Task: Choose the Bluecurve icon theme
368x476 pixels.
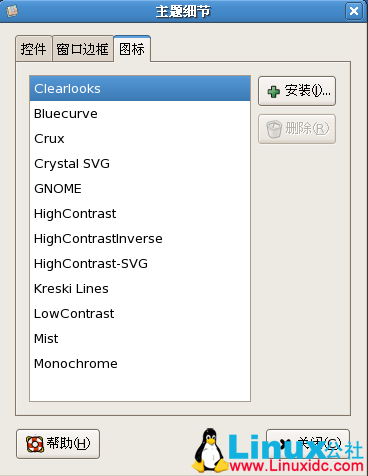Action: pyautogui.click(x=140, y=114)
